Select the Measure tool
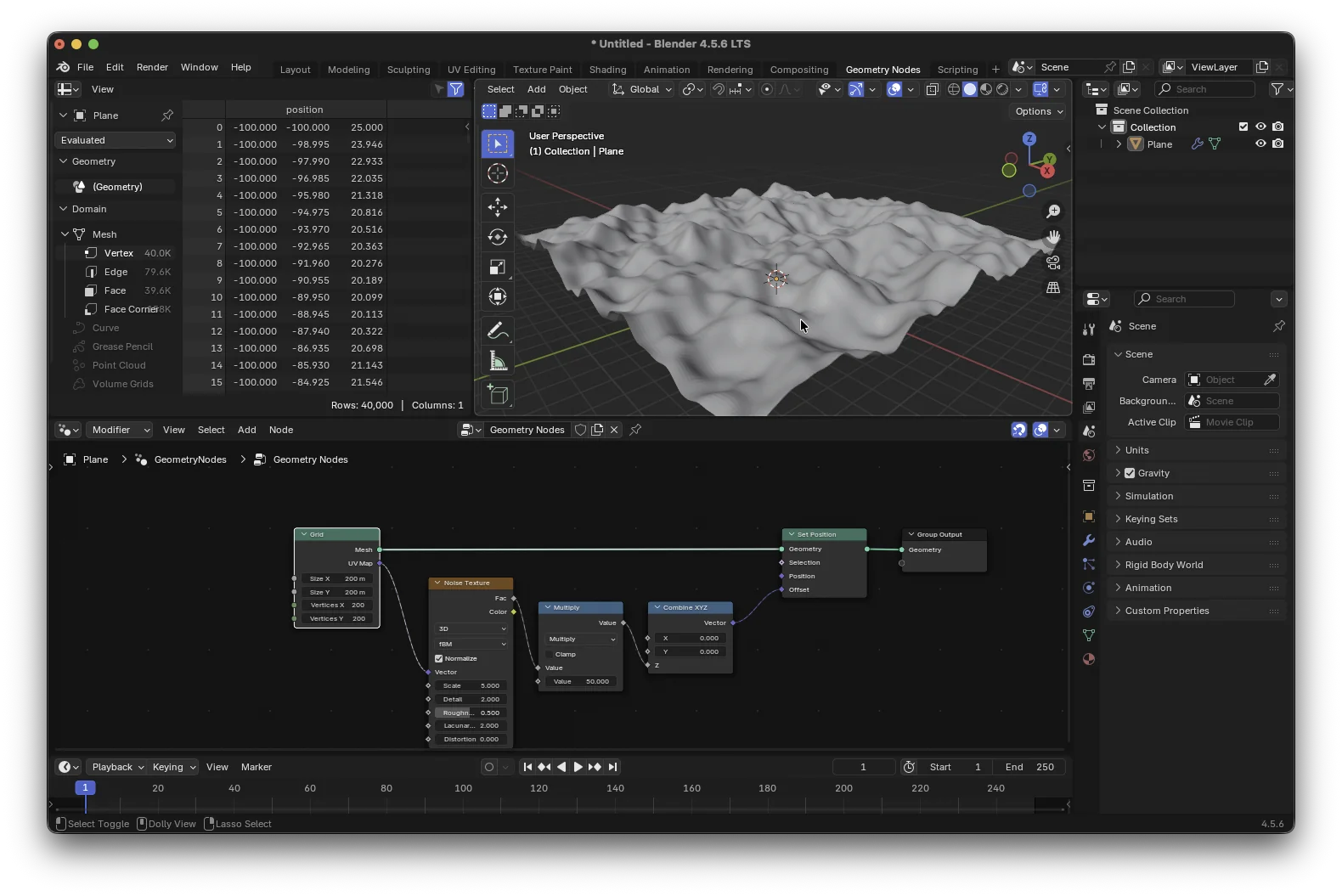 (498, 362)
